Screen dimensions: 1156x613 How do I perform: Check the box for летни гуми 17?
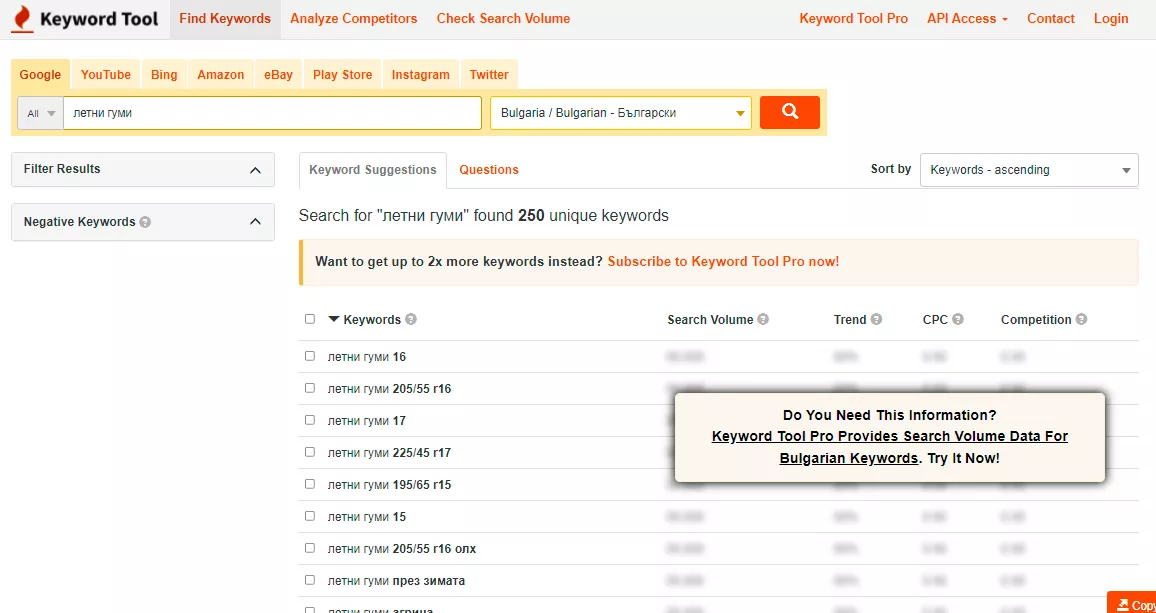point(310,420)
